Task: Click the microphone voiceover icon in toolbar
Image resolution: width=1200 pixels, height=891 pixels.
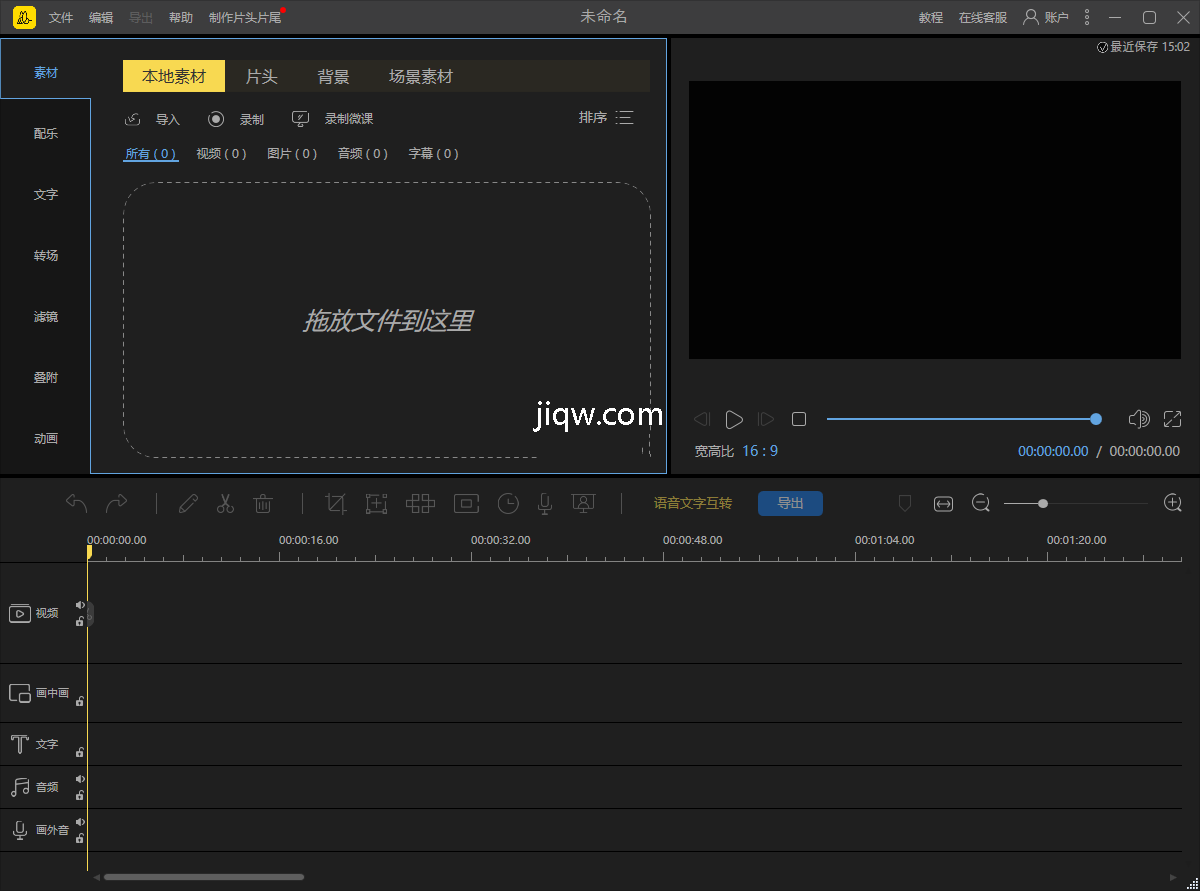Action: (545, 504)
